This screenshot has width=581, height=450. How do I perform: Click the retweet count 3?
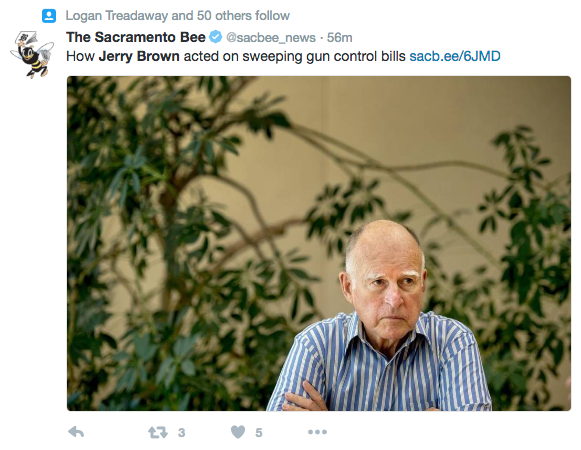tap(181, 433)
